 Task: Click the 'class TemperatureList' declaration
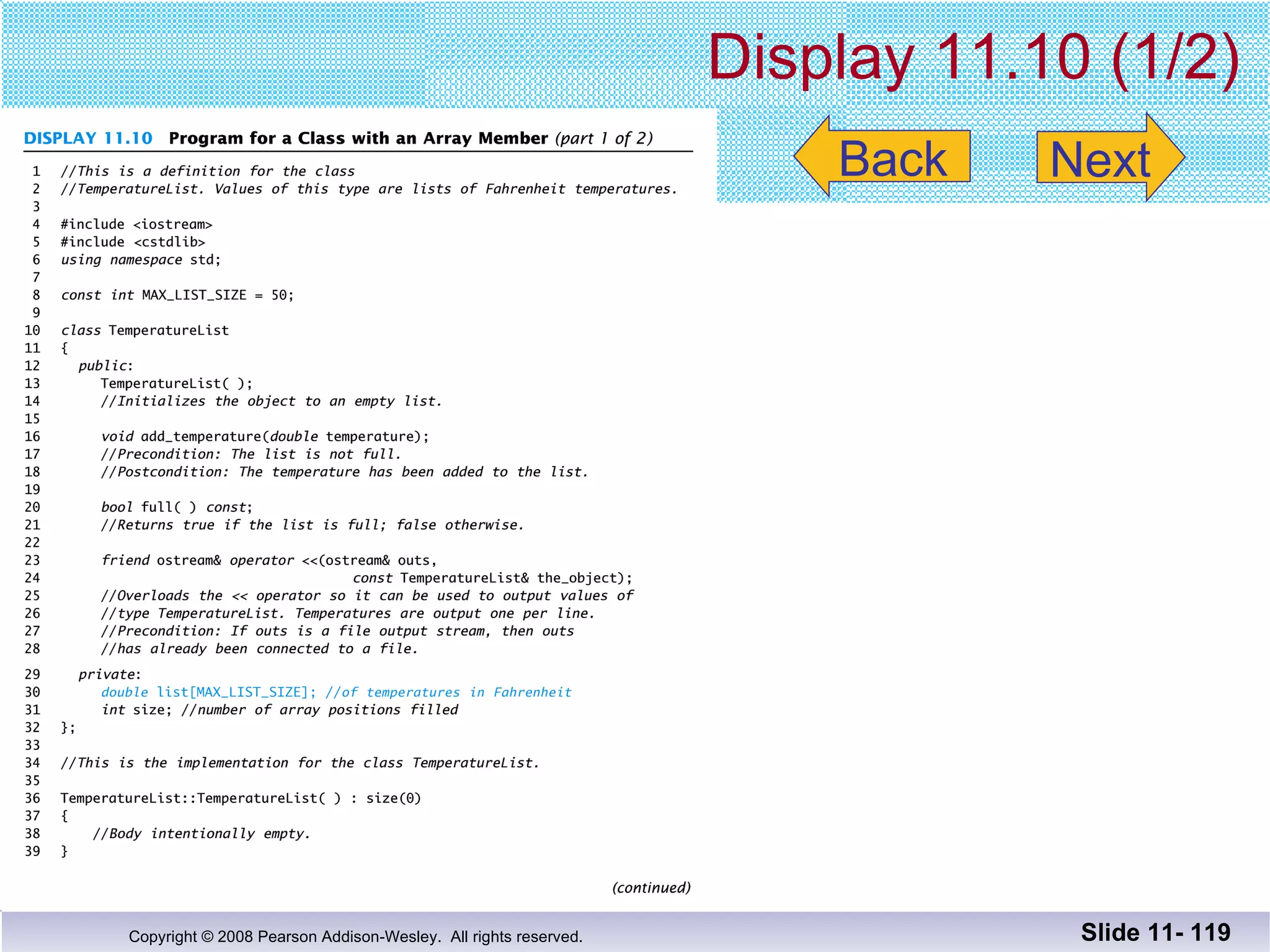[x=144, y=330]
